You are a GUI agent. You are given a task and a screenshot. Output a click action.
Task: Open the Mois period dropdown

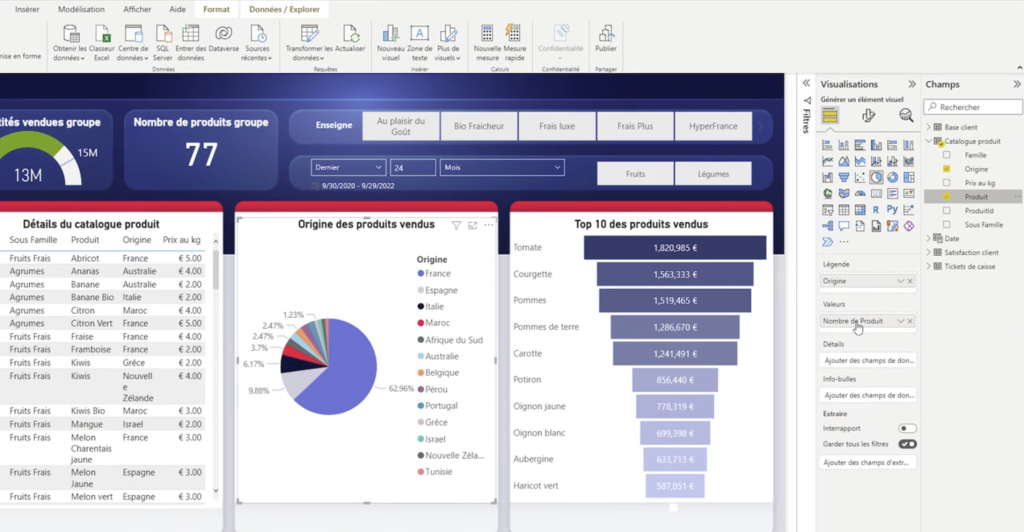point(502,167)
